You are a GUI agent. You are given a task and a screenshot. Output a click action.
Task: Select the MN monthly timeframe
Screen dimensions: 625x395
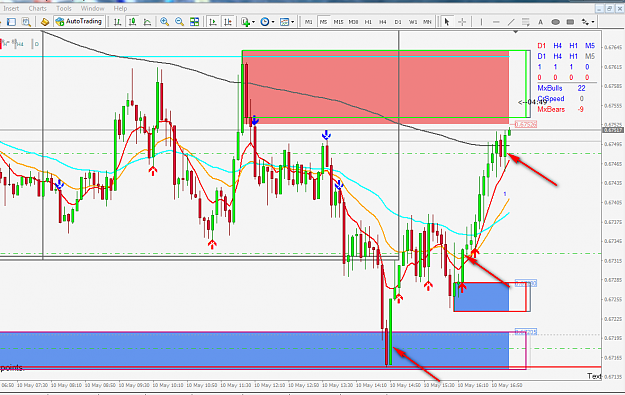[427, 22]
